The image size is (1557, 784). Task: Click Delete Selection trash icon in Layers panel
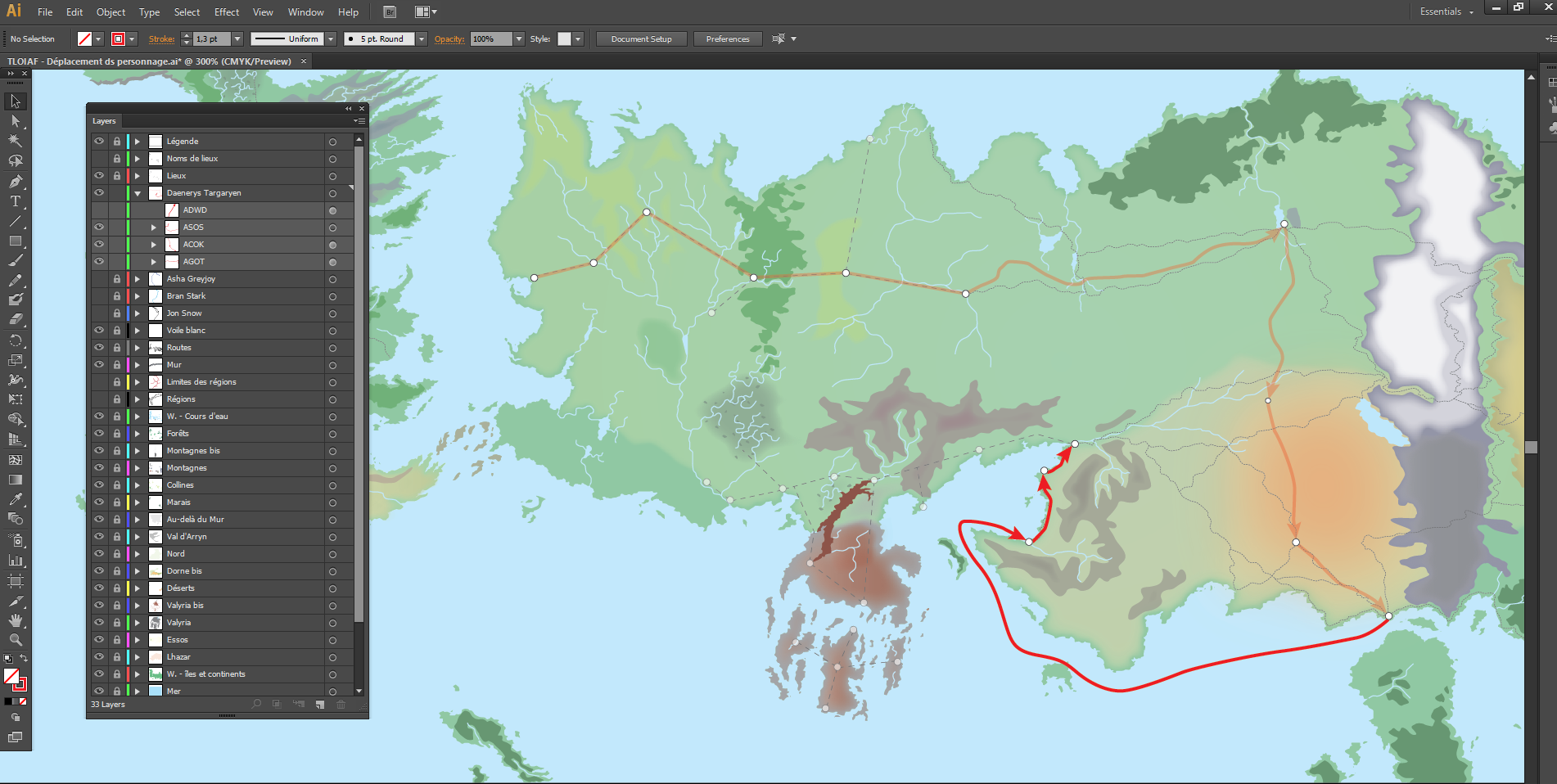(341, 705)
